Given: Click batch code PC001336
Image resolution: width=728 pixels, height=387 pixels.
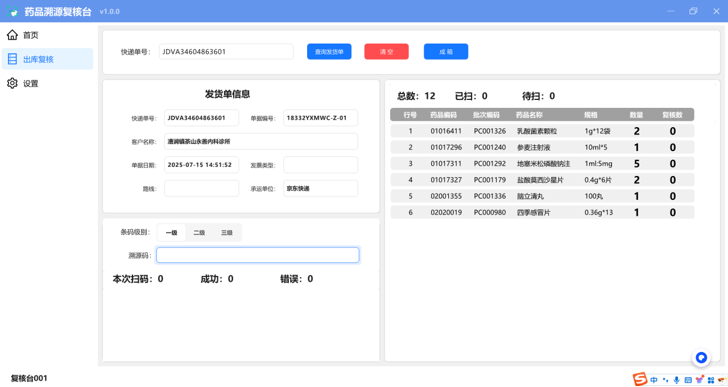Looking at the screenshot, I should (x=490, y=196).
